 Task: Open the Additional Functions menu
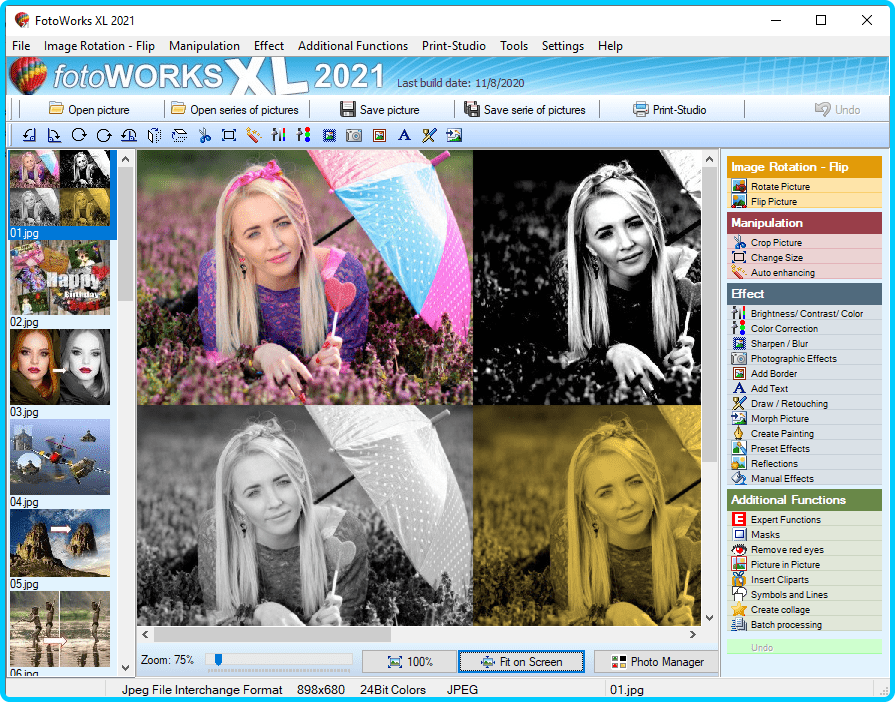[353, 46]
